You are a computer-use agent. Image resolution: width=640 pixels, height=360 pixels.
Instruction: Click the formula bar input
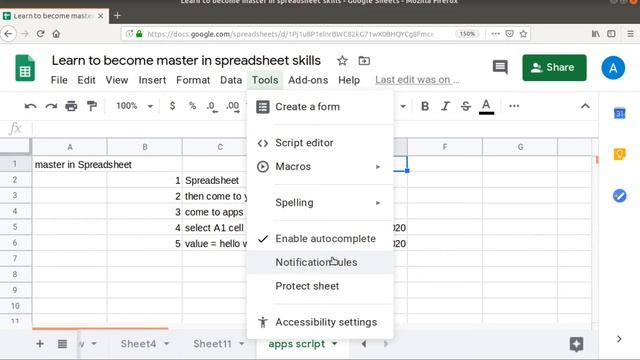(314, 129)
